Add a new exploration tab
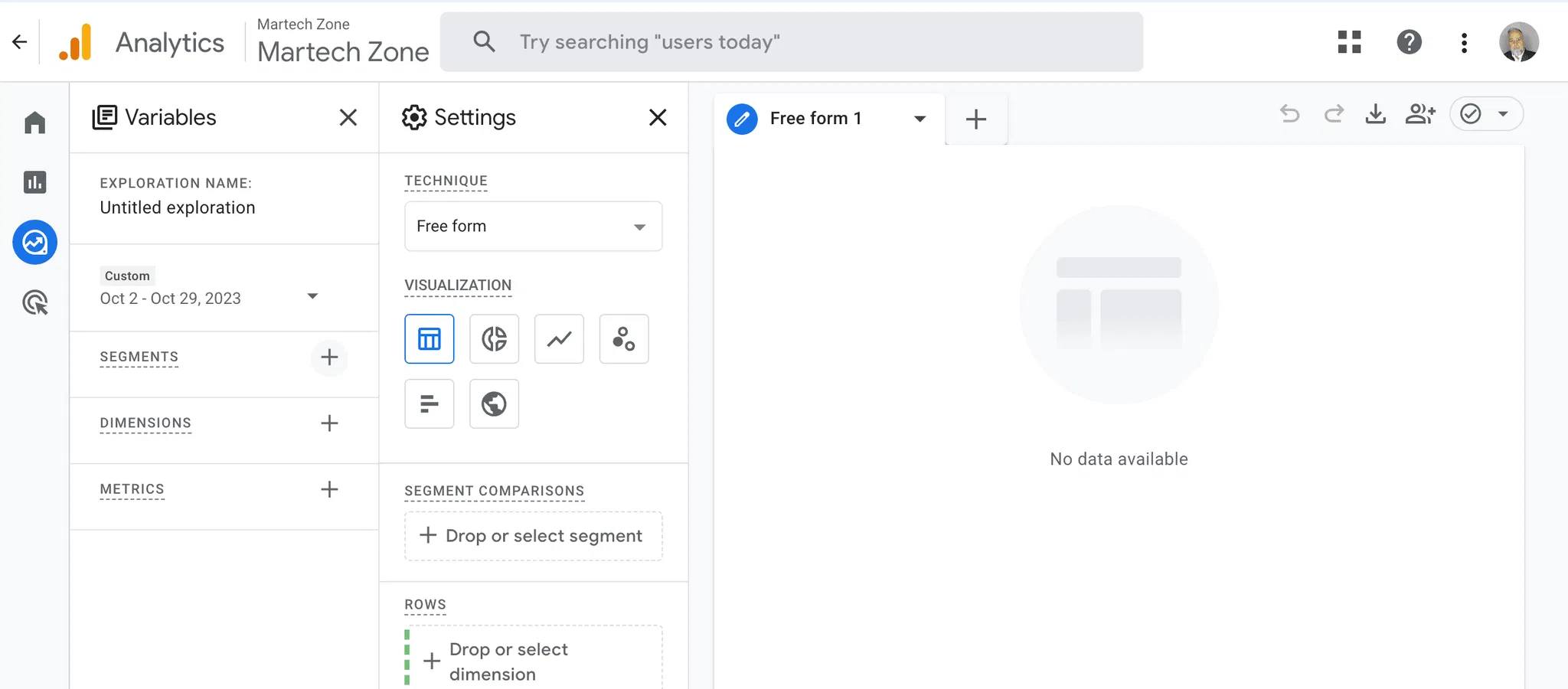This screenshot has width=1568, height=689. click(976, 119)
